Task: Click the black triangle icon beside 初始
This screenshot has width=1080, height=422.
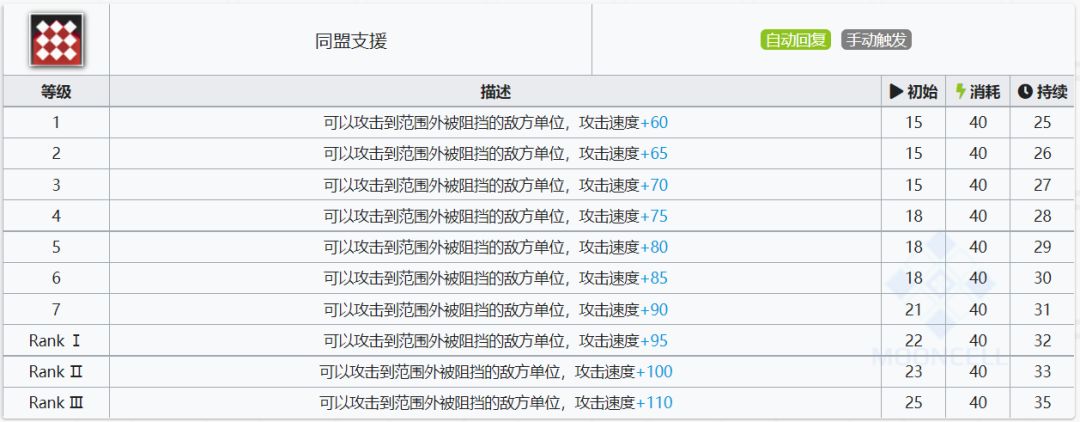Action: coord(896,92)
